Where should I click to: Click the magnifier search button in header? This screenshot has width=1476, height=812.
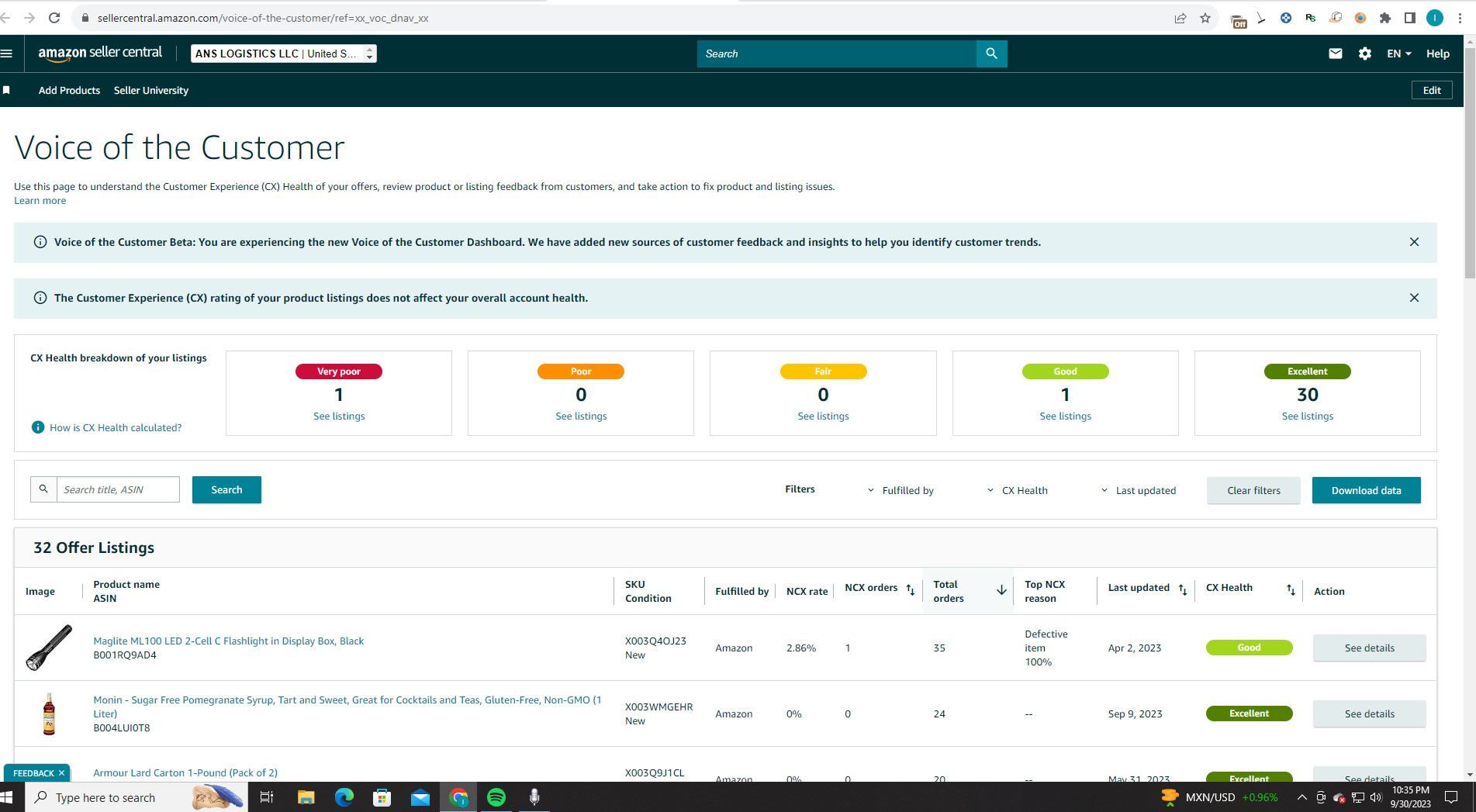pyautogui.click(x=991, y=54)
